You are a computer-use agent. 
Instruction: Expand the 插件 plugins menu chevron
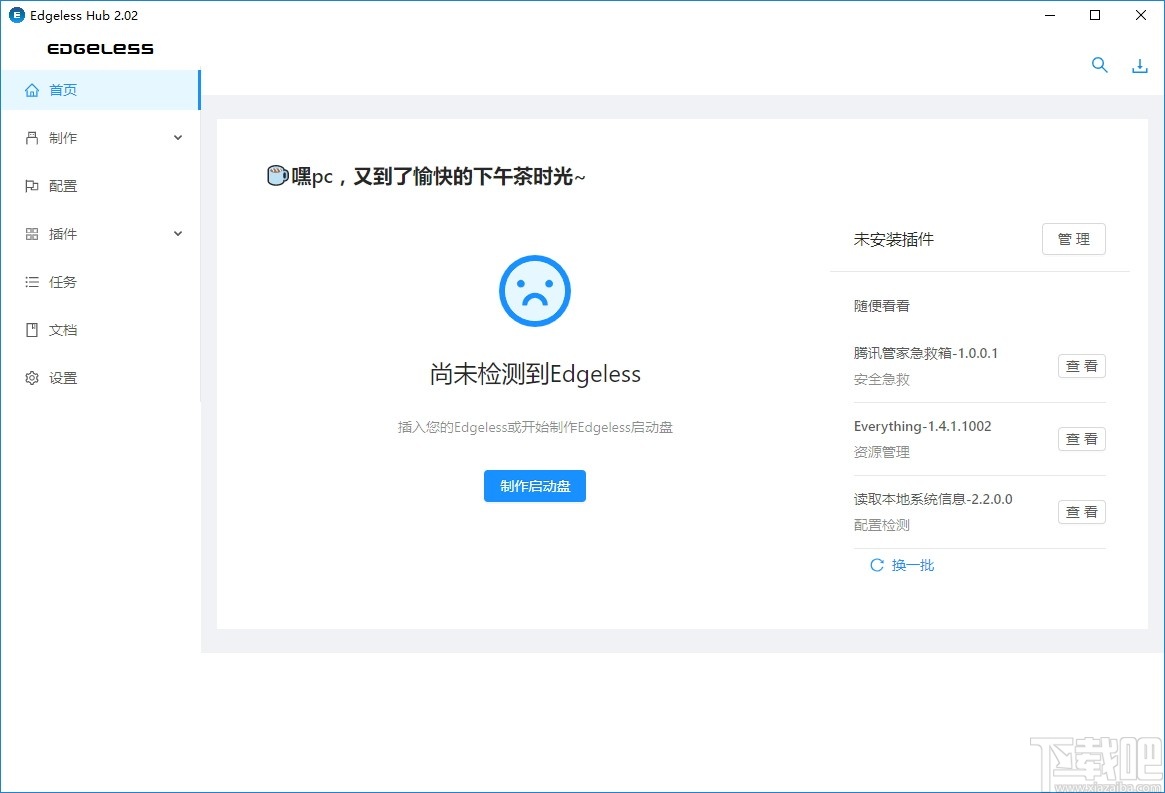click(x=177, y=233)
